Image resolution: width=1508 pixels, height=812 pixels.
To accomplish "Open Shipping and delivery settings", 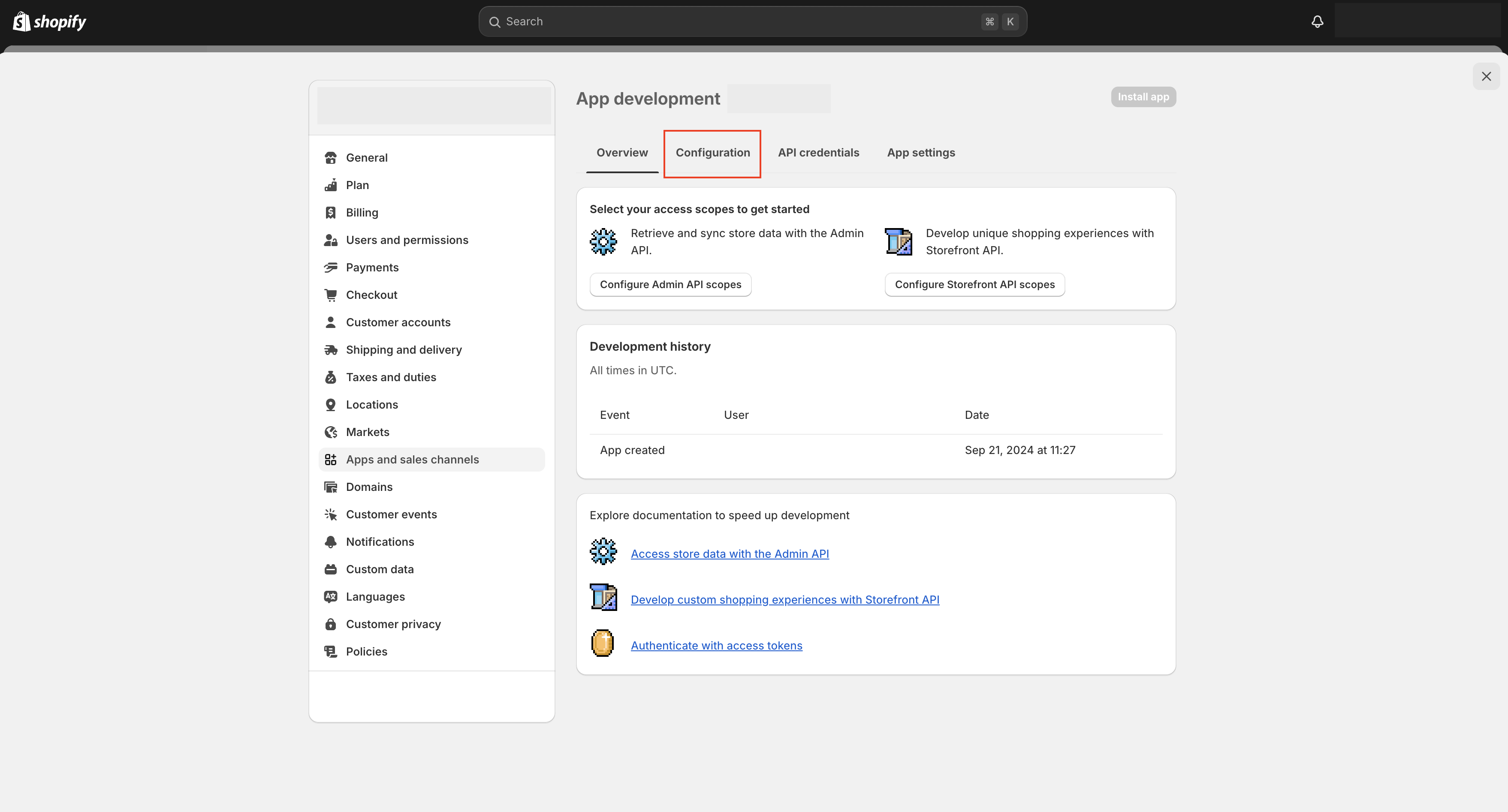I will tap(431, 350).
